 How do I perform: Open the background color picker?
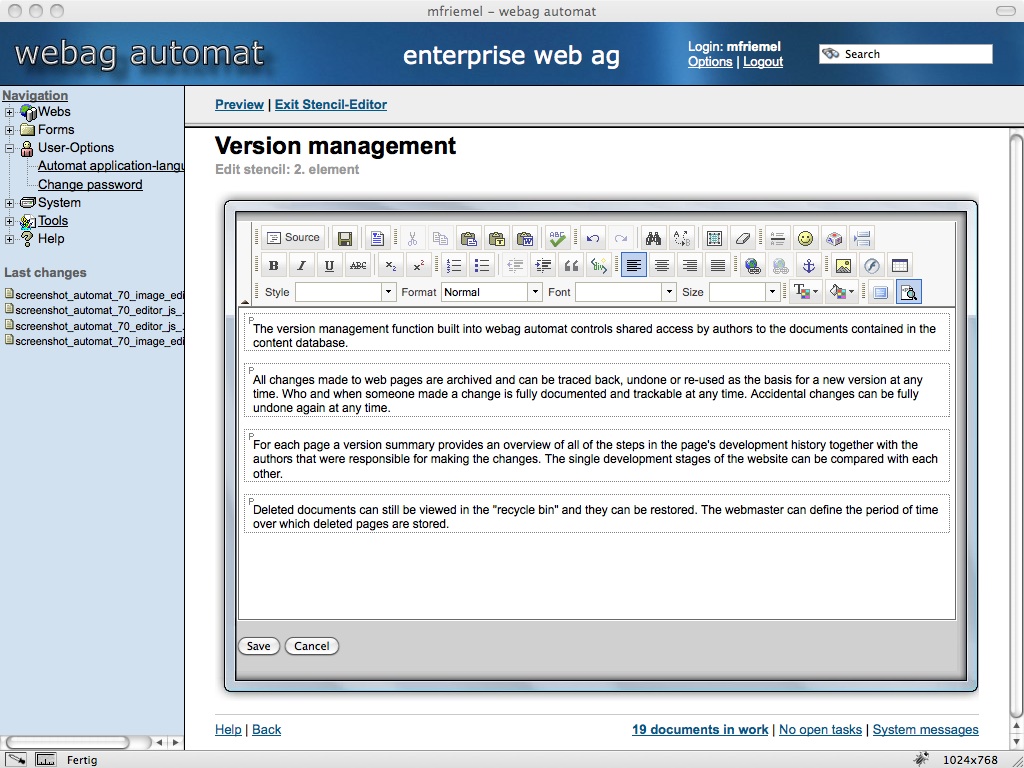pyautogui.click(x=842, y=292)
